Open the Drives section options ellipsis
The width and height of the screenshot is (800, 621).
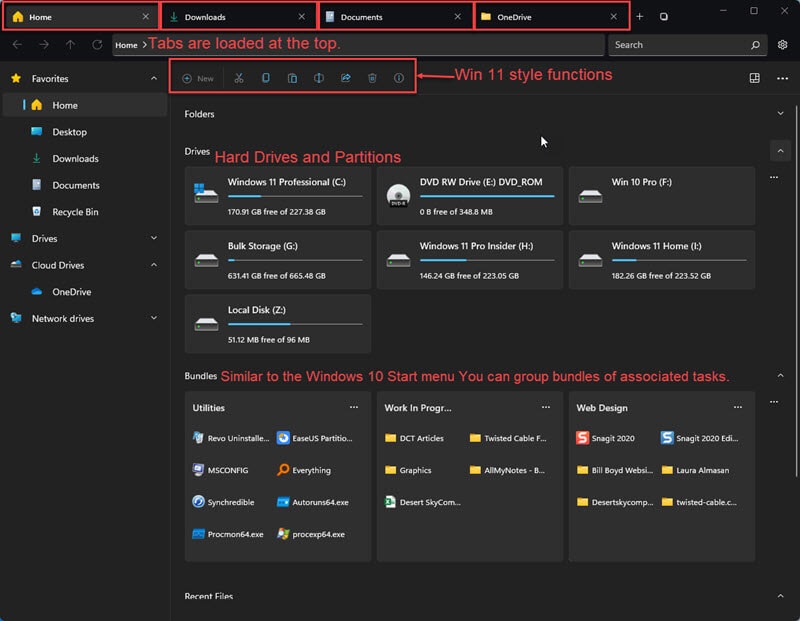[x=774, y=177]
